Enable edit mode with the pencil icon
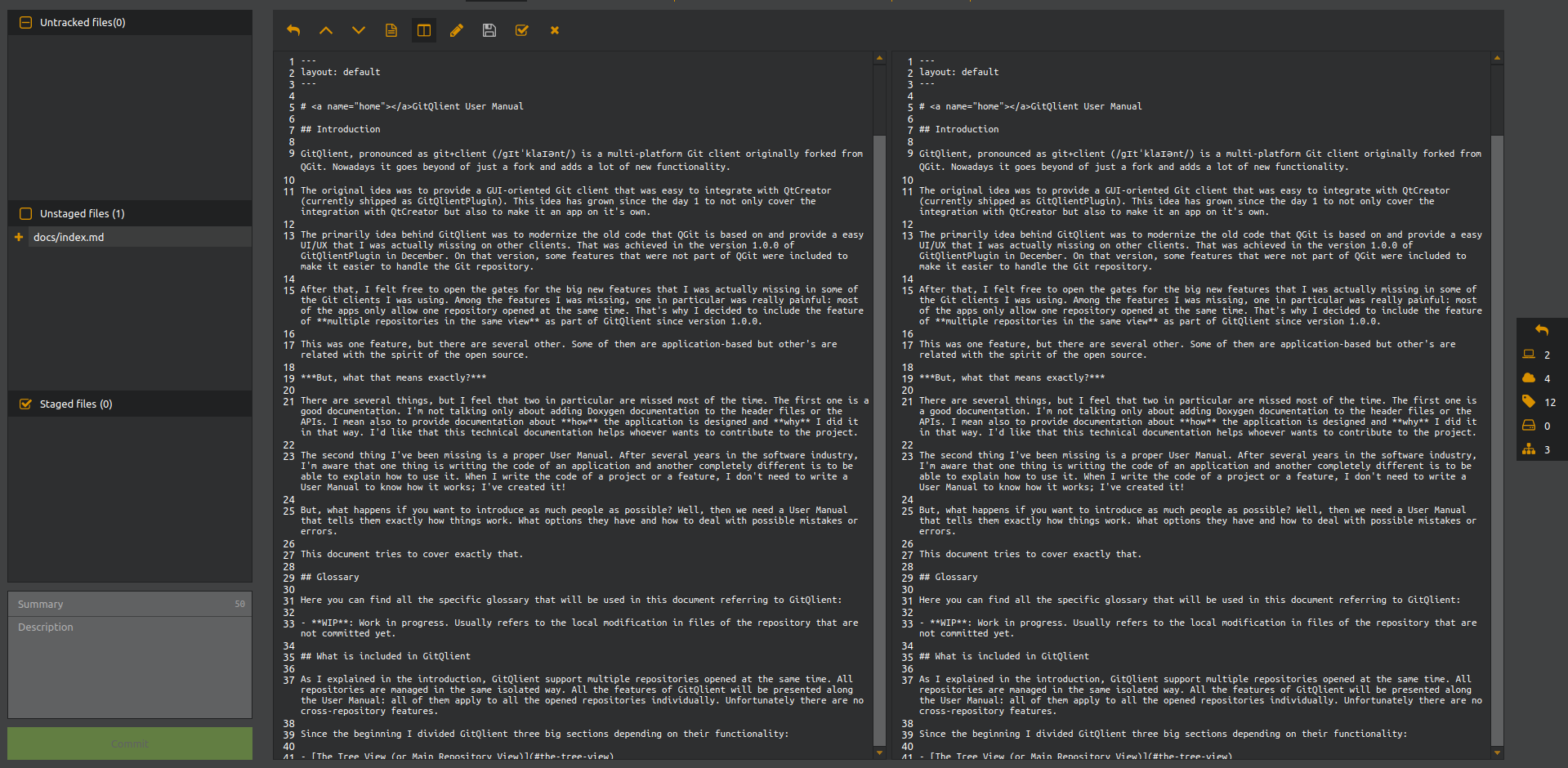The image size is (1568, 768). tap(456, 30)
